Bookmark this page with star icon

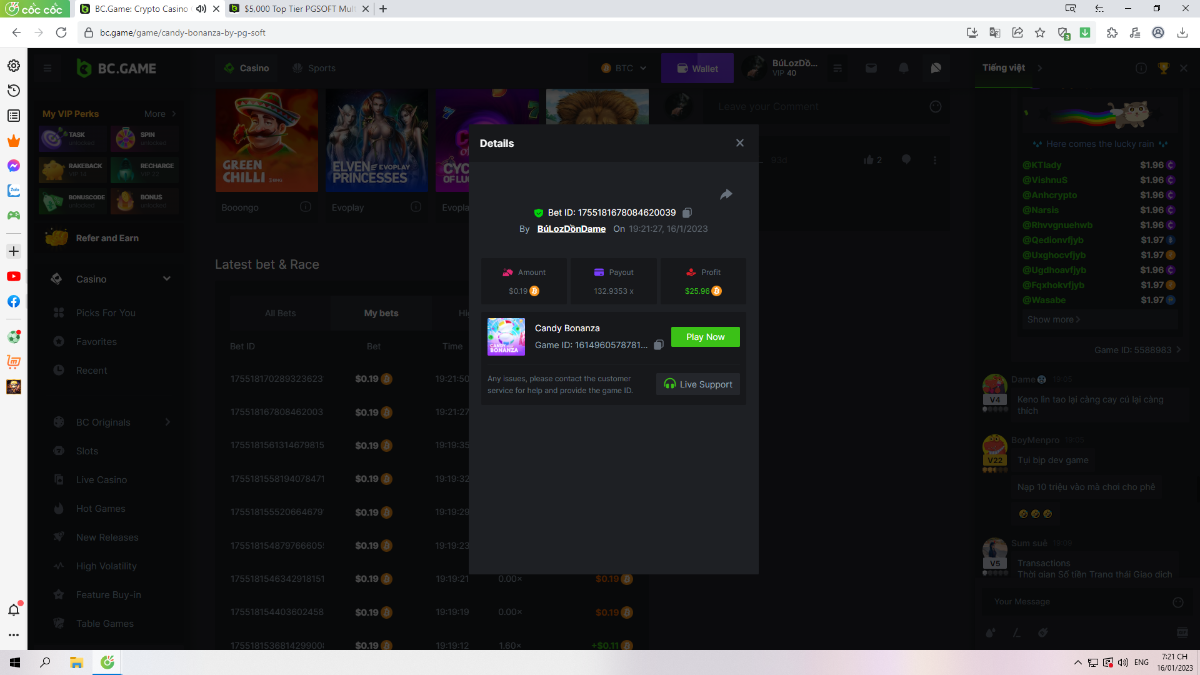tap(1040, 32)
